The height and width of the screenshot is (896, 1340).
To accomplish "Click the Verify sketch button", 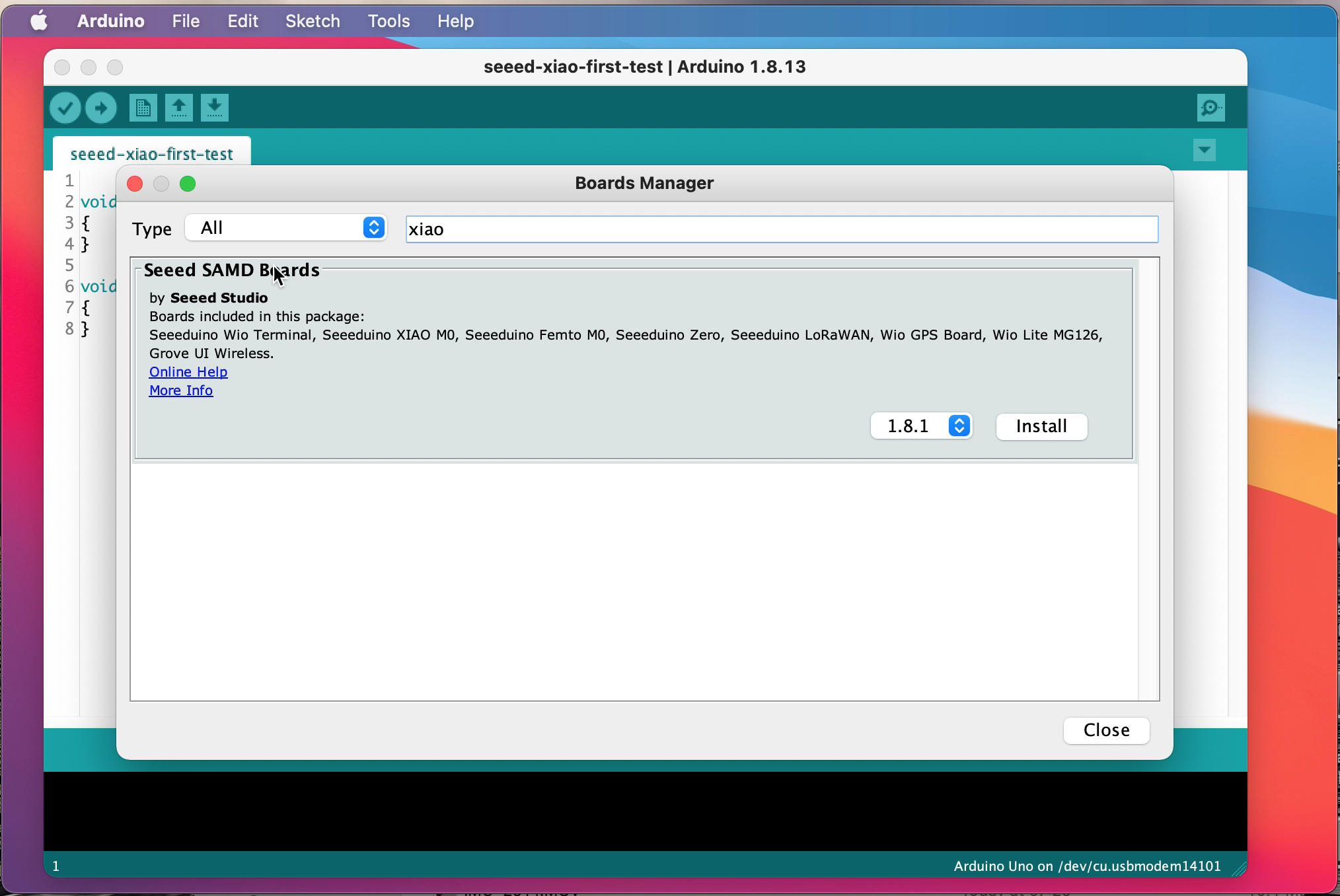I will pyautogui.click(x=65, y=107).
